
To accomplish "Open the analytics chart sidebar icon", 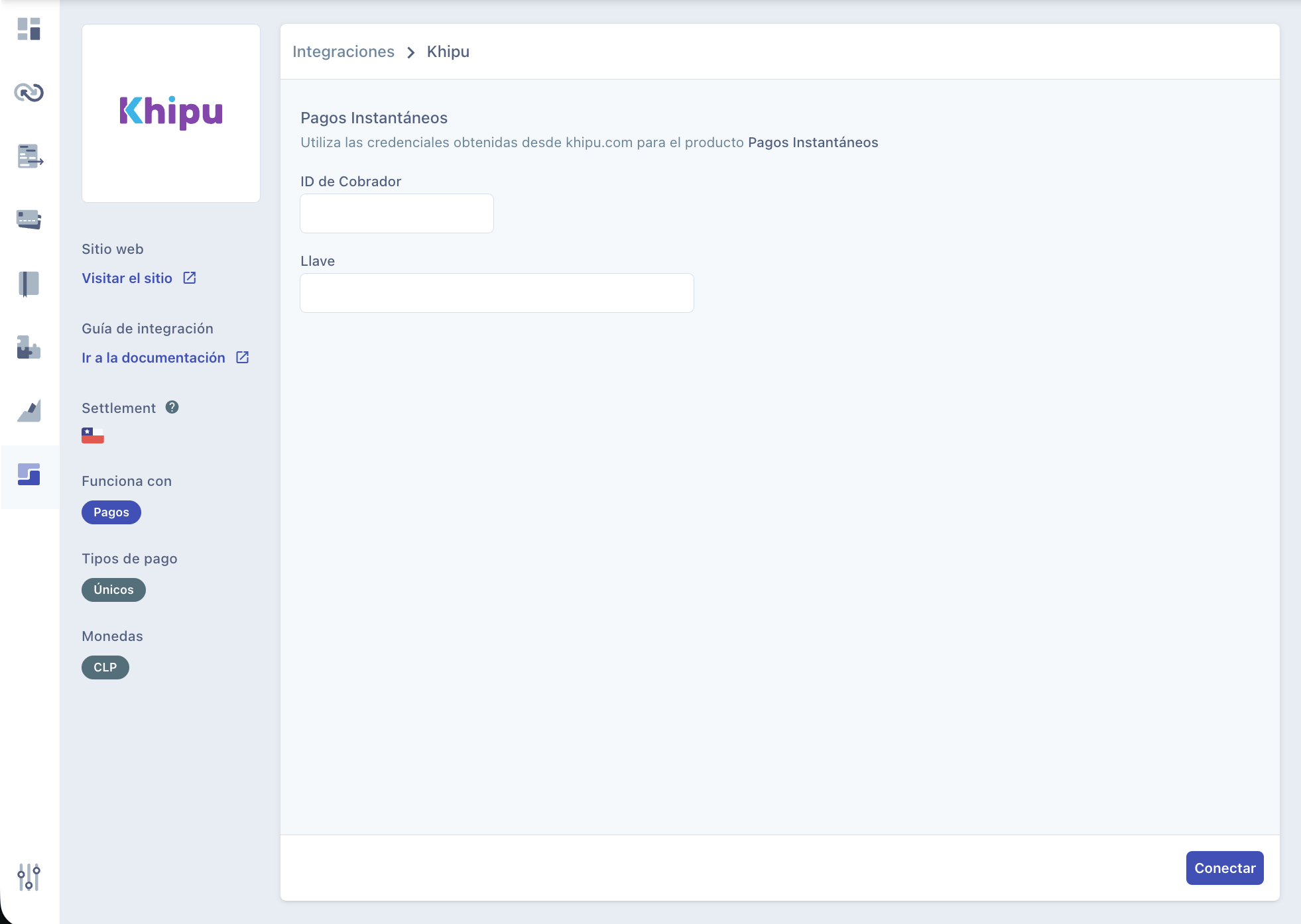I will pyautogui.click(x=29, y=410).
